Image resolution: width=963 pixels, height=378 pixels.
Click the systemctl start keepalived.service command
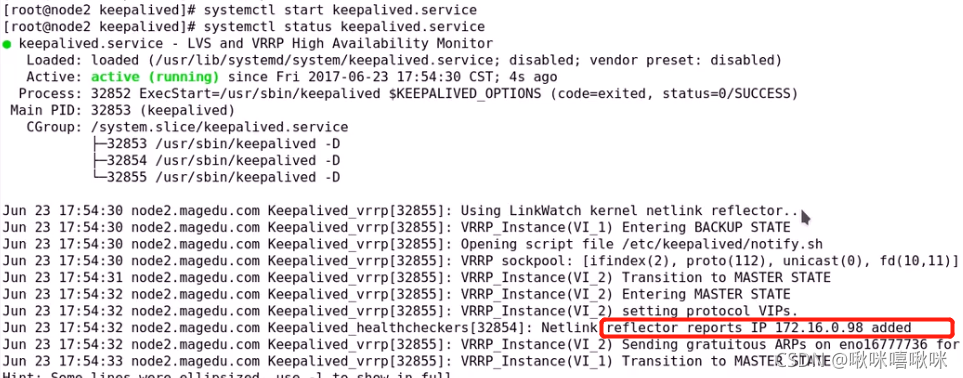[340, 10]
